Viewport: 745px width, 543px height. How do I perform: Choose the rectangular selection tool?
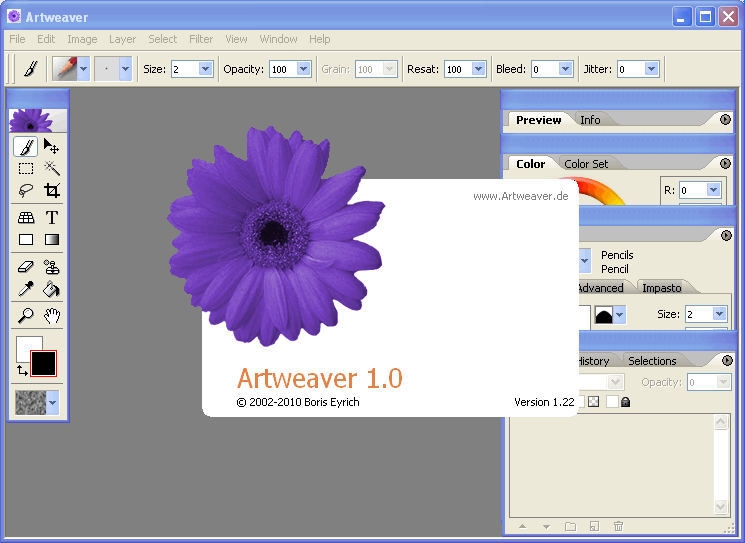coord(26,168)
